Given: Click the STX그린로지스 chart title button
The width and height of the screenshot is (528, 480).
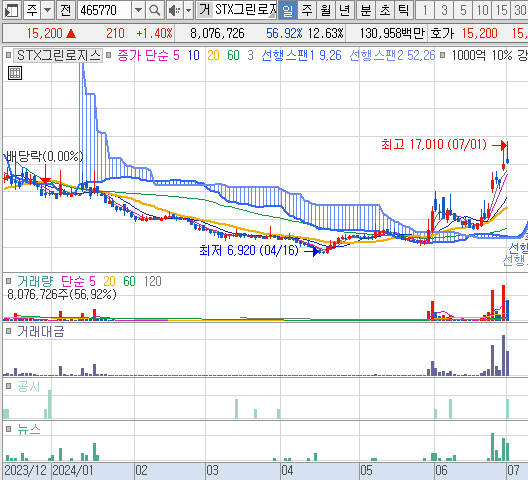Looking at the screenshot, I should tap(58, 55).
